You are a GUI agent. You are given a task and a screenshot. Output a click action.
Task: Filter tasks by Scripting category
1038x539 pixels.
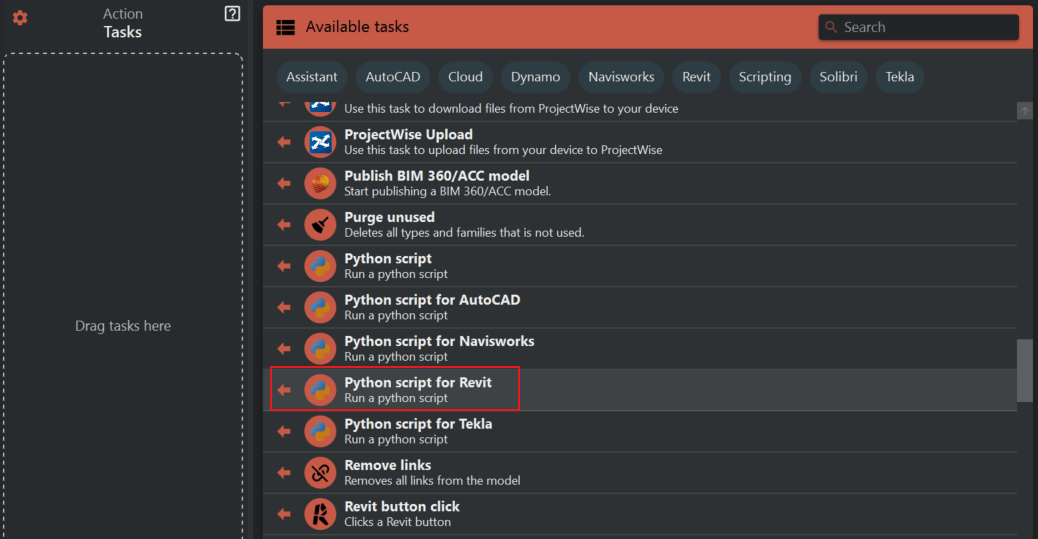pos(765,77)
